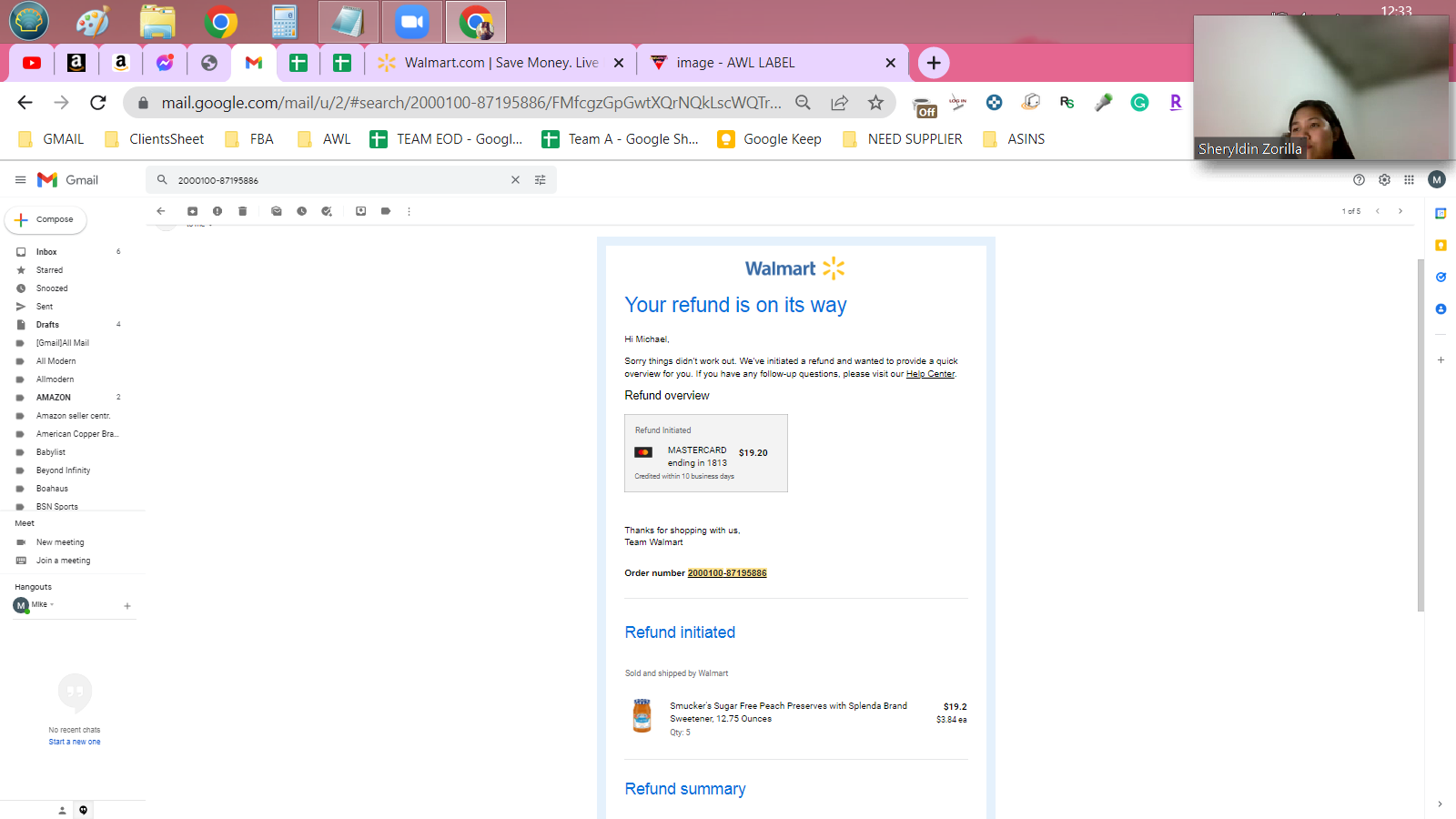Viewport: 1456px width, 819px height.
Task: Click Join a meeting
Action: [63, 561]
